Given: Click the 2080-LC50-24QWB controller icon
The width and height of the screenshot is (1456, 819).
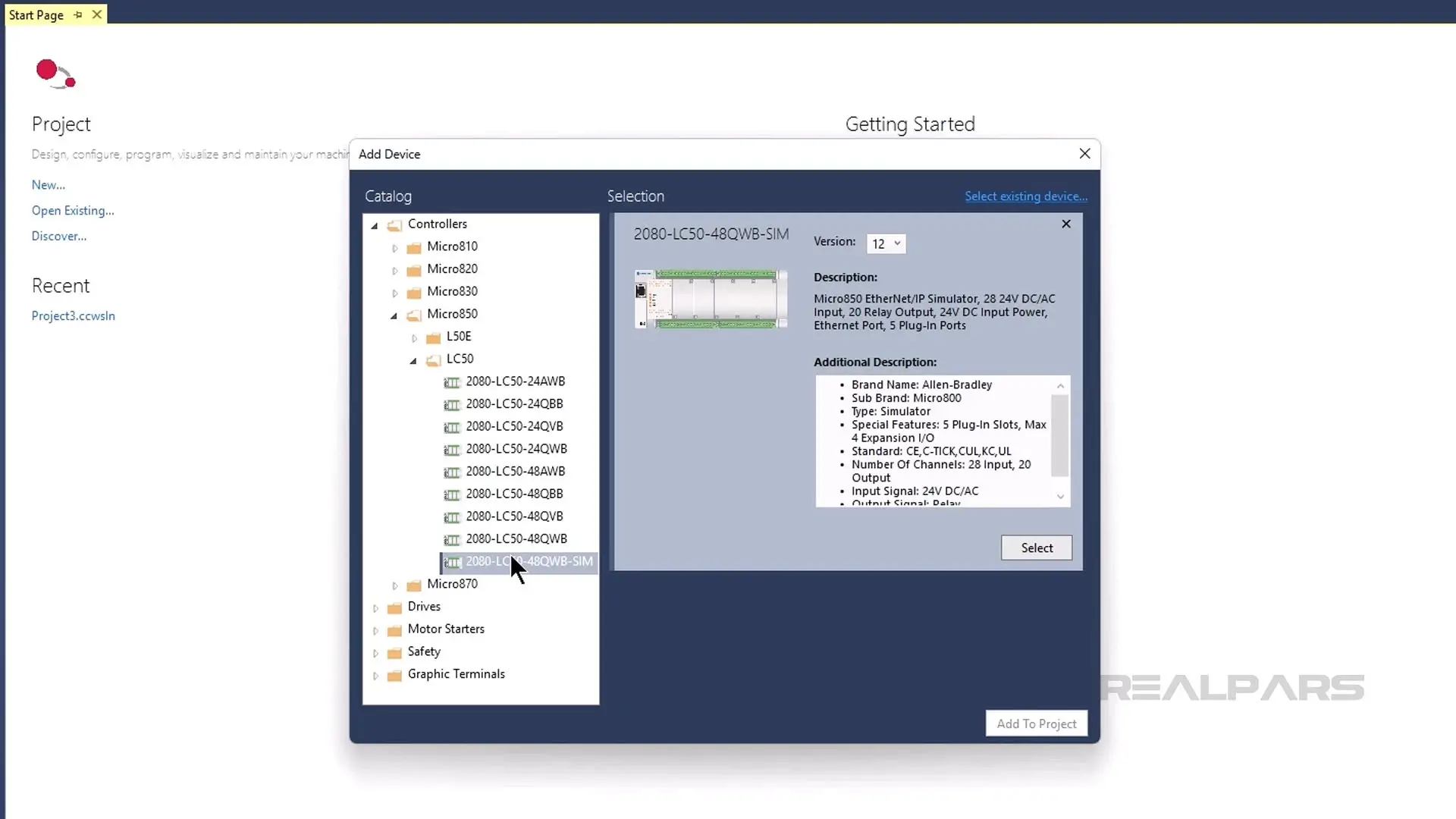Looking at the screenshot, I should tap(452, 450).
